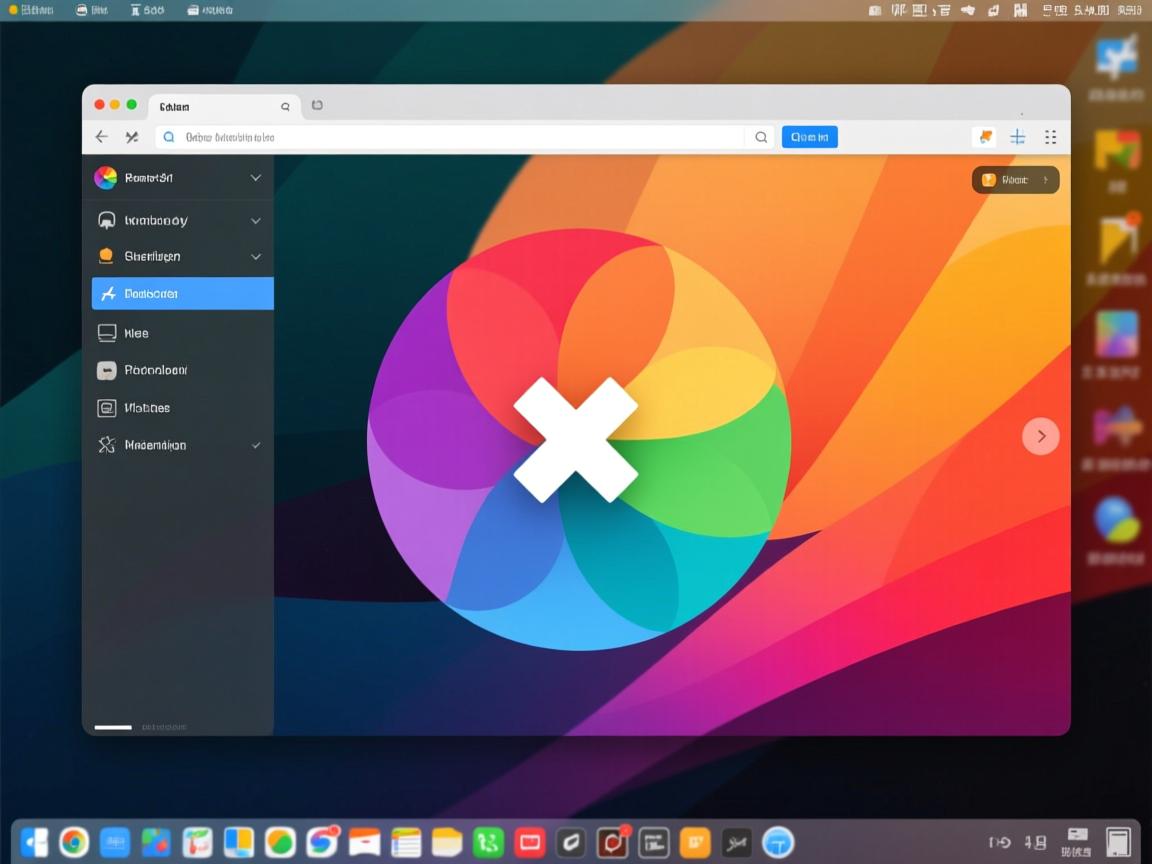The width and height of the screenshot is (1152, 864).
Task: Click the blue plus-grid icon in the toolbar
Action: click(1017, 137)
